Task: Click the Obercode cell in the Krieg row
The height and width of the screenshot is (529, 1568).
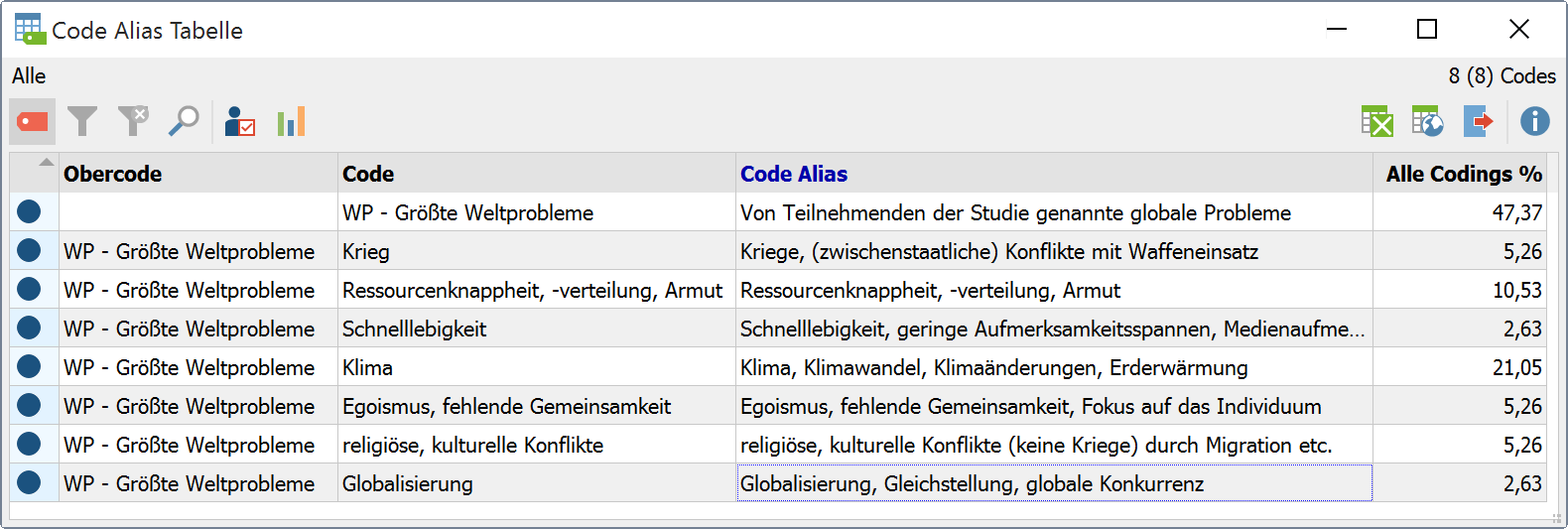Action: coord(198,251)
